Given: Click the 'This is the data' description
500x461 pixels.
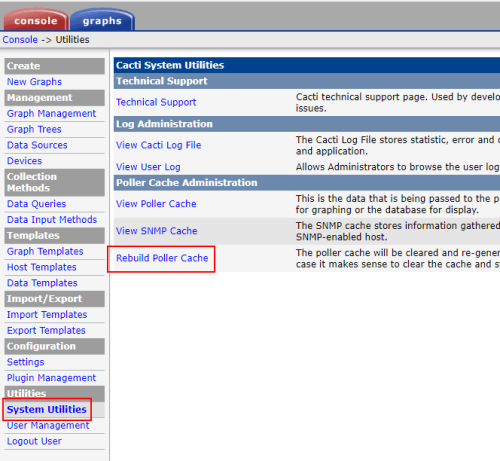Looking at the screenshot, I should [x=398, y=204].
